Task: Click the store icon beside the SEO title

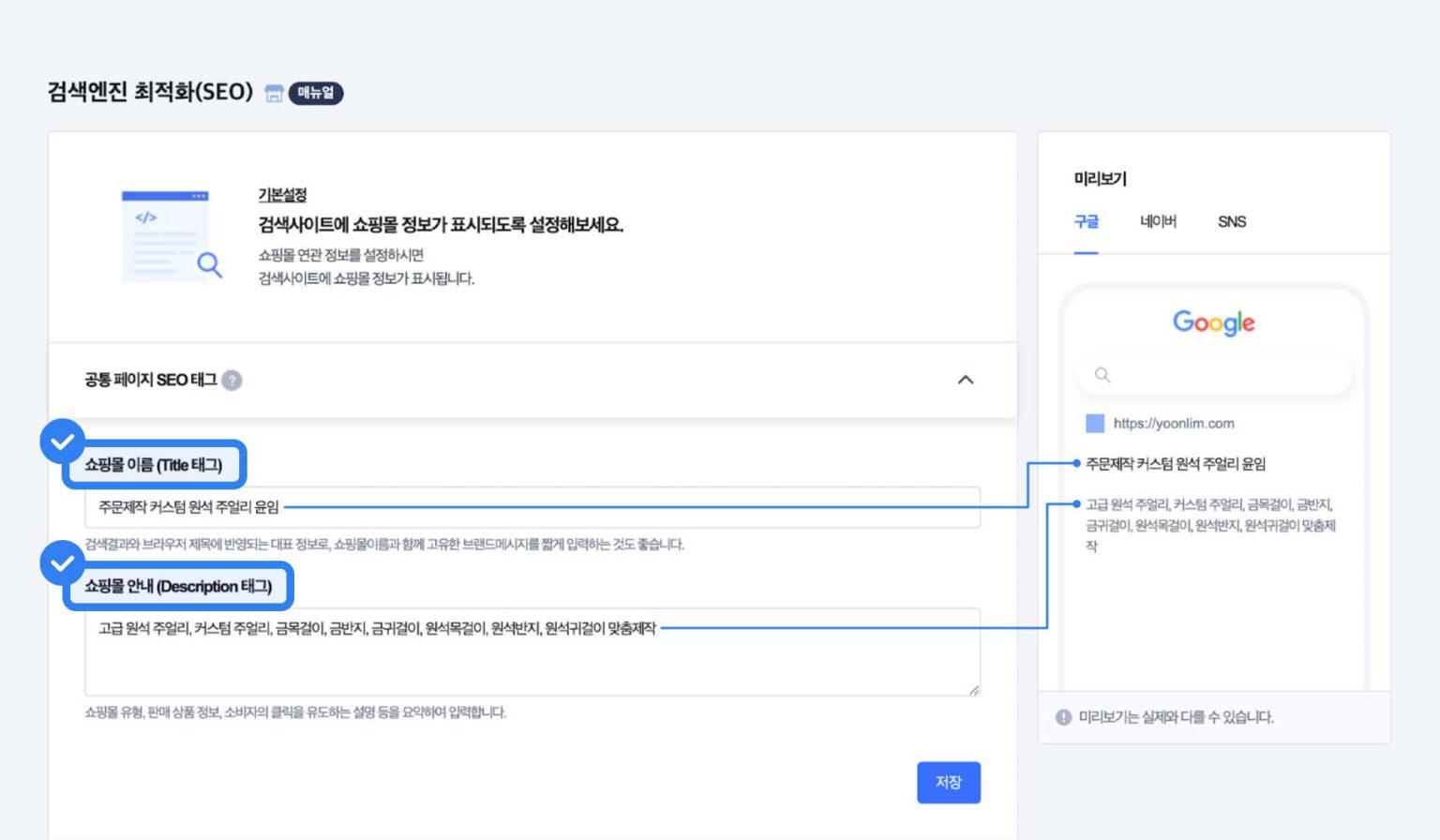Action: 274,93
